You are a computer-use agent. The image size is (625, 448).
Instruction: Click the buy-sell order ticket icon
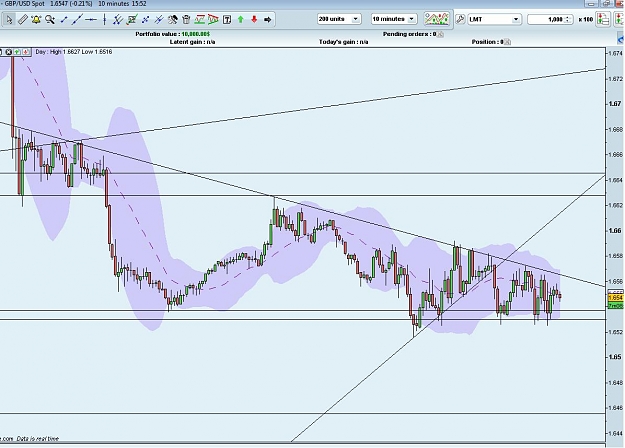(603, 19)
